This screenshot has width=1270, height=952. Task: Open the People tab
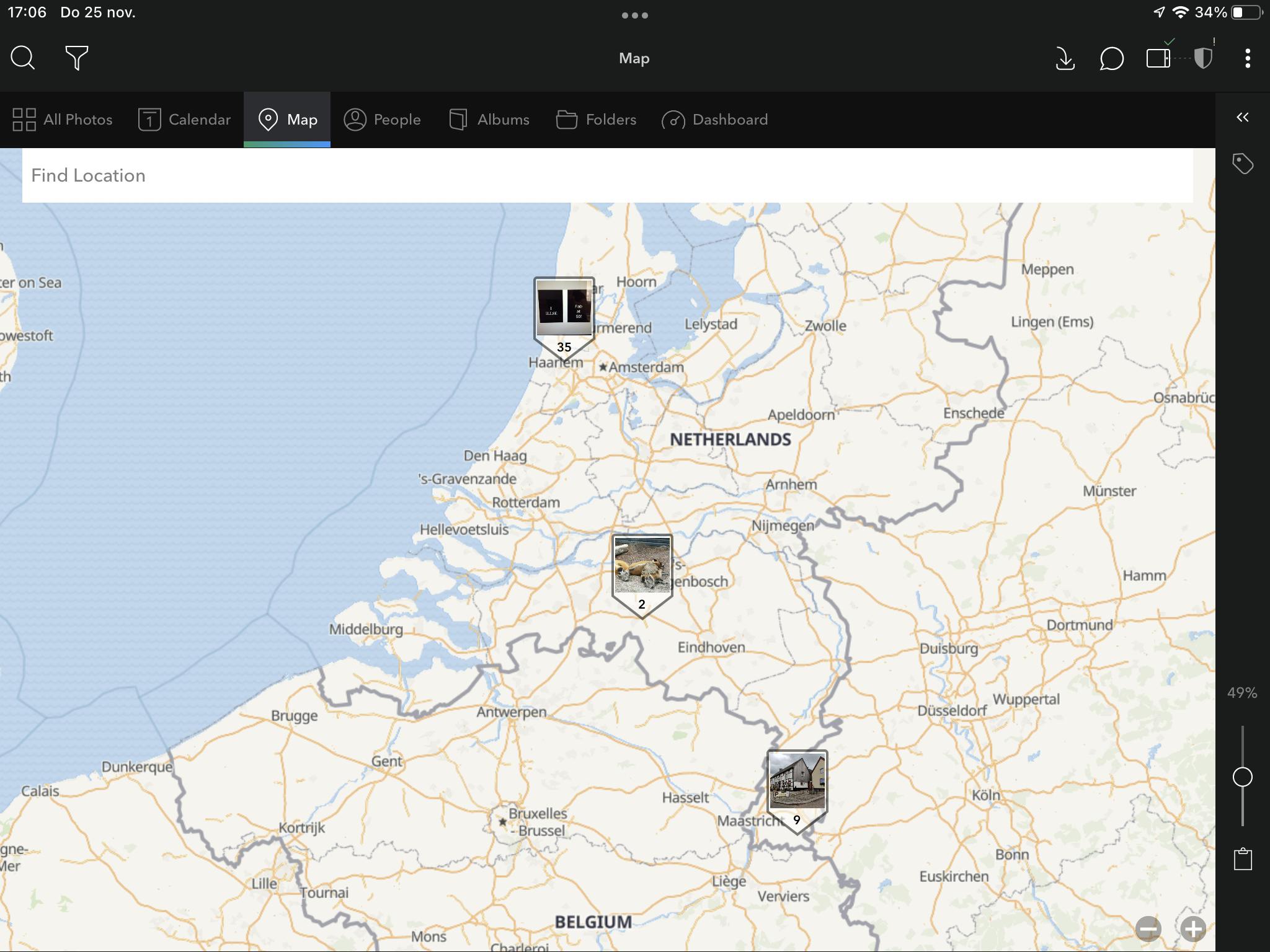point(382,120)
